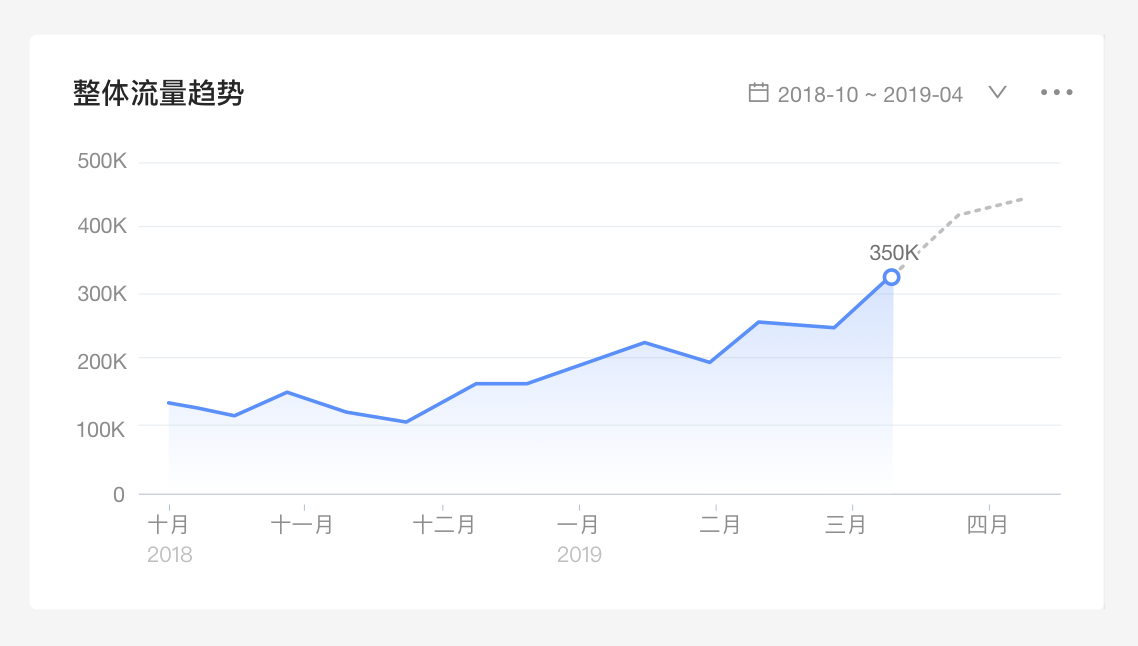Expand the date range dropdown chevron

click(x=998, y=92)
